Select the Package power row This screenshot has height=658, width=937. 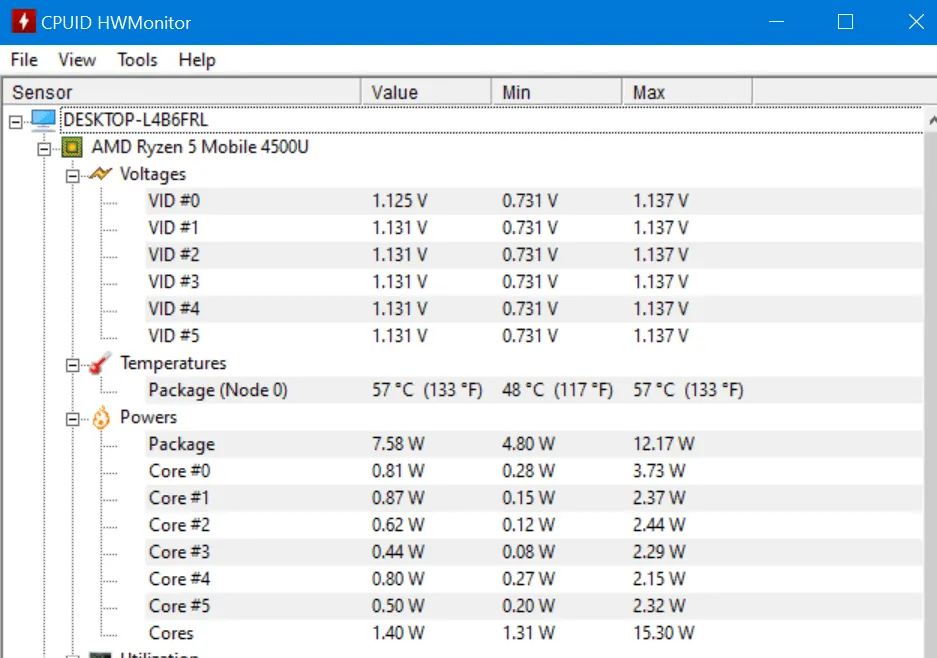tap(534, 444)
